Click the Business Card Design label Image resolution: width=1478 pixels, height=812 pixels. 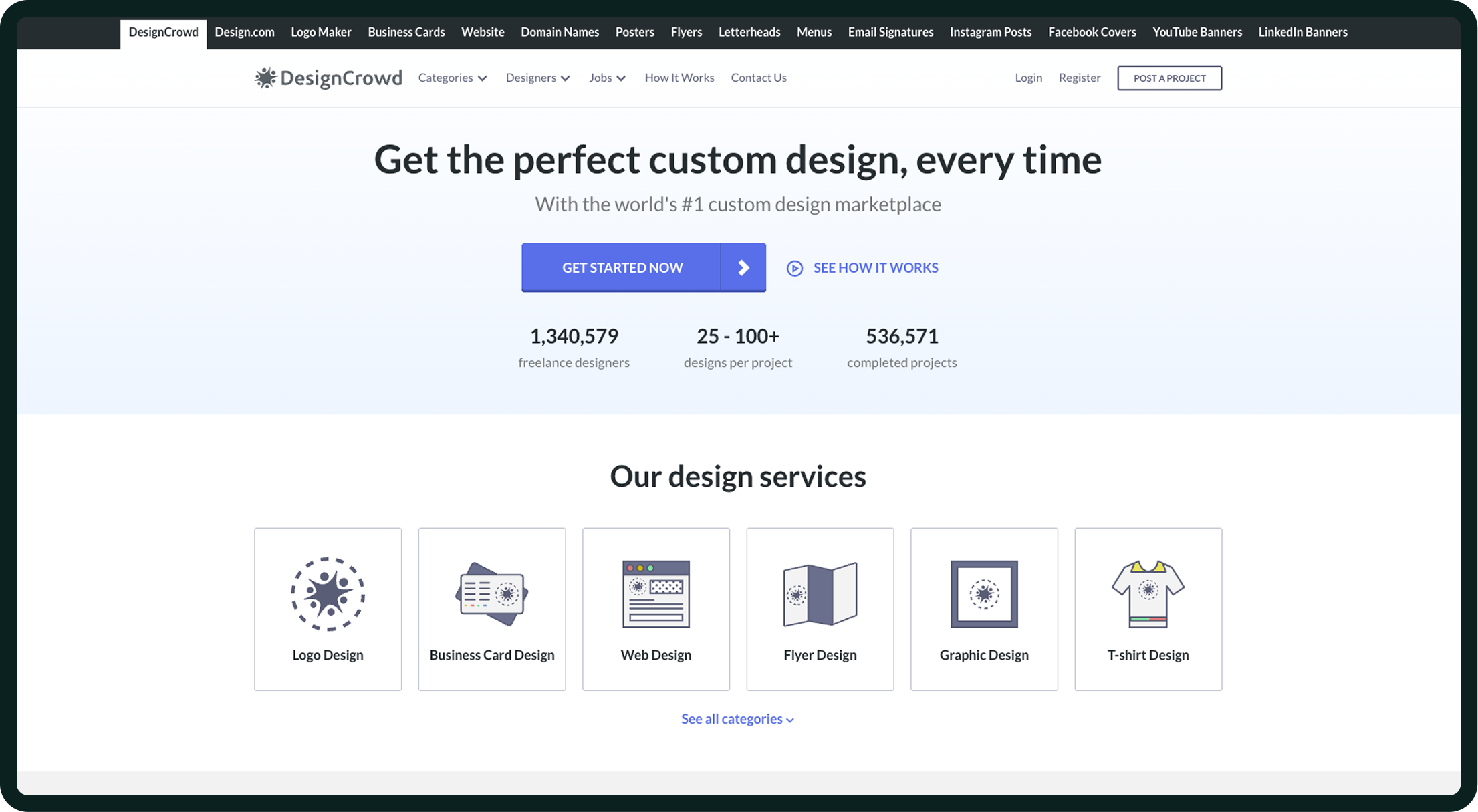[x=492, y=655]
